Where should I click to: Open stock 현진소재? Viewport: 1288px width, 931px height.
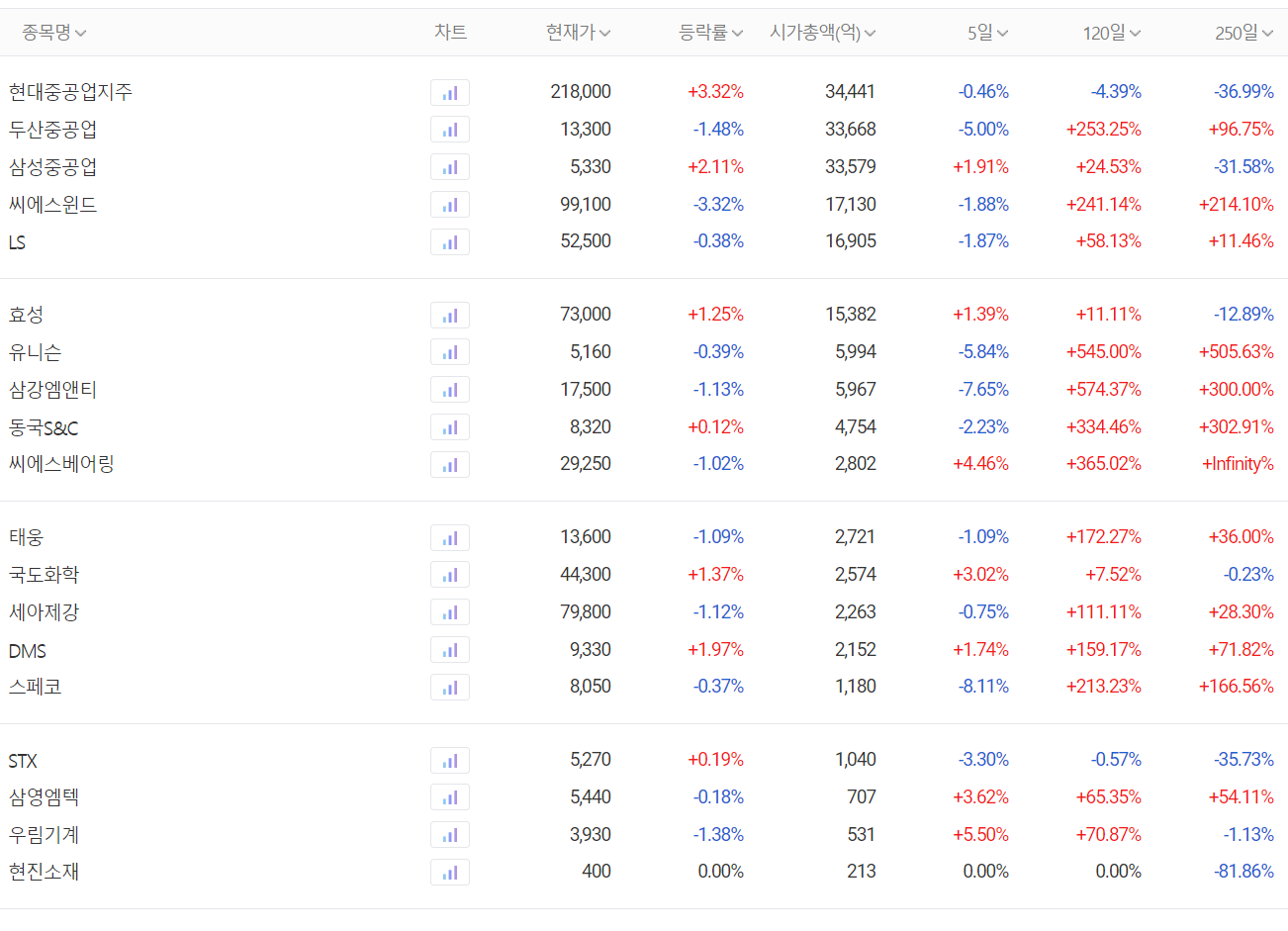point(44,872)
